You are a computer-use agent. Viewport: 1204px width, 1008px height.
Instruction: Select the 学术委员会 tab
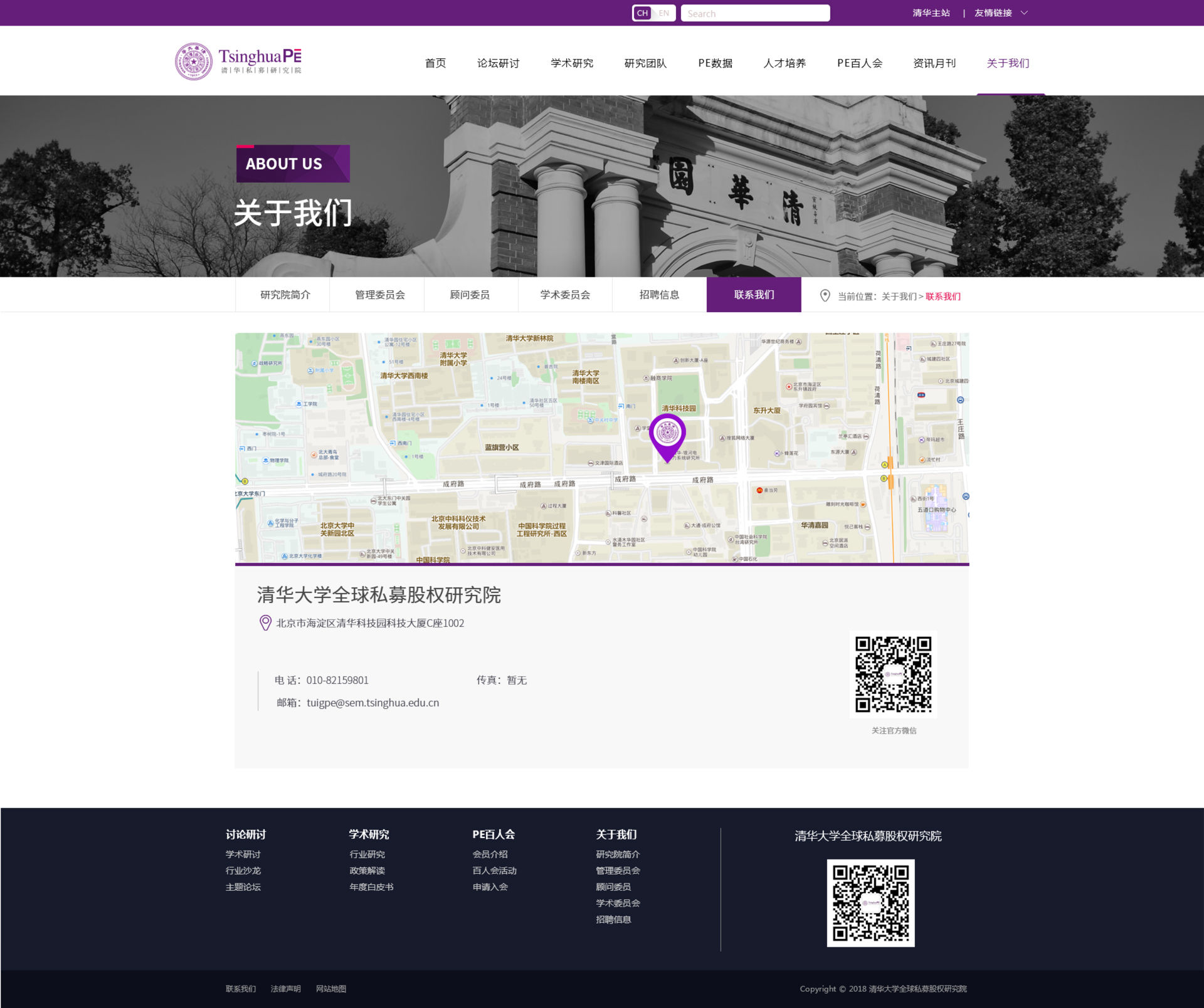565,295
